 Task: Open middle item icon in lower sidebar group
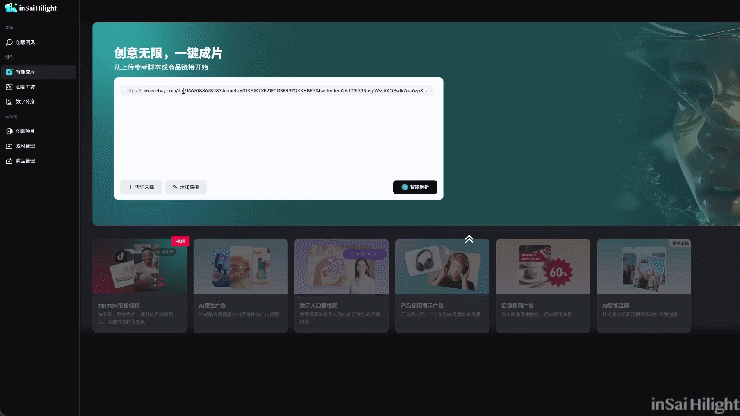click(9, 146)
